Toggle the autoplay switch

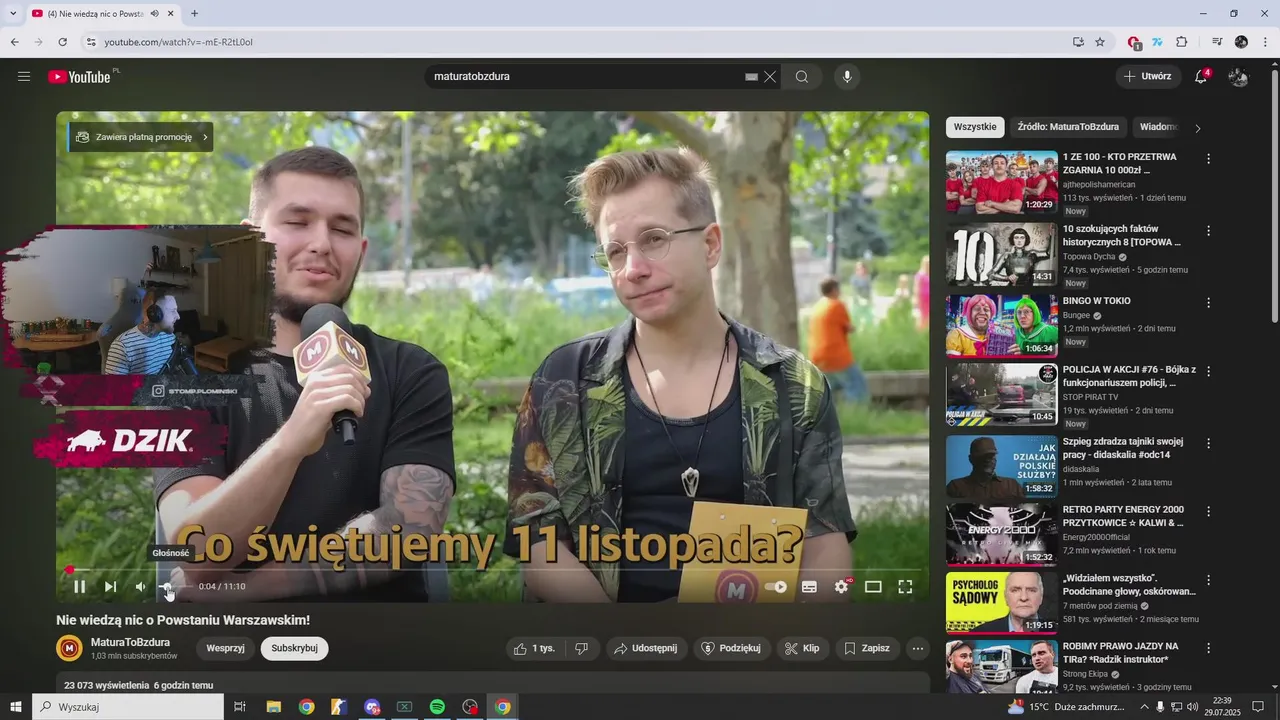click(x=776, y=587)
